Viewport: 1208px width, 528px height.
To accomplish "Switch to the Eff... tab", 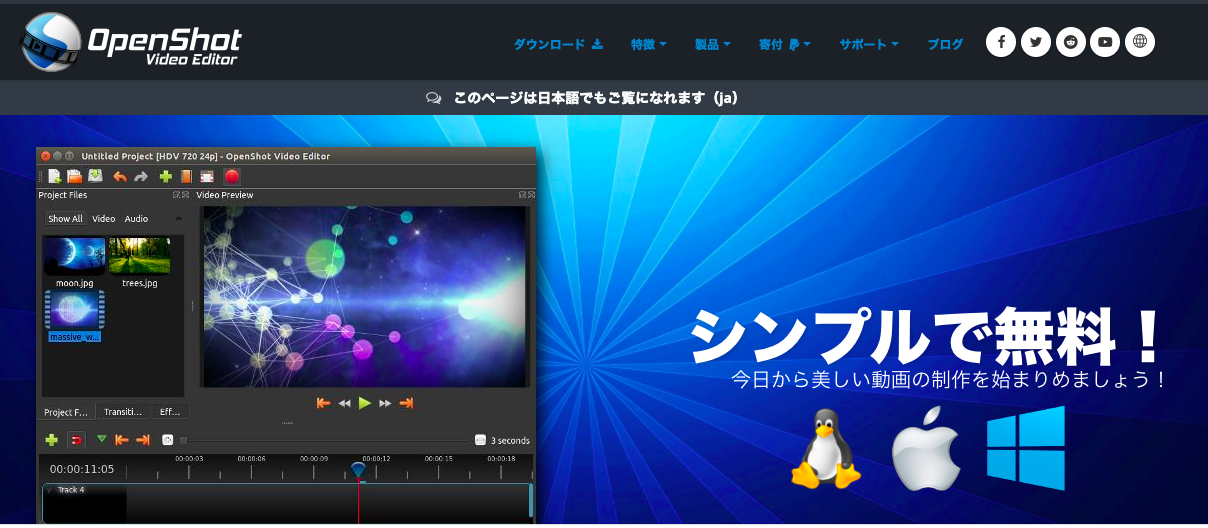I will pos(170,411).
